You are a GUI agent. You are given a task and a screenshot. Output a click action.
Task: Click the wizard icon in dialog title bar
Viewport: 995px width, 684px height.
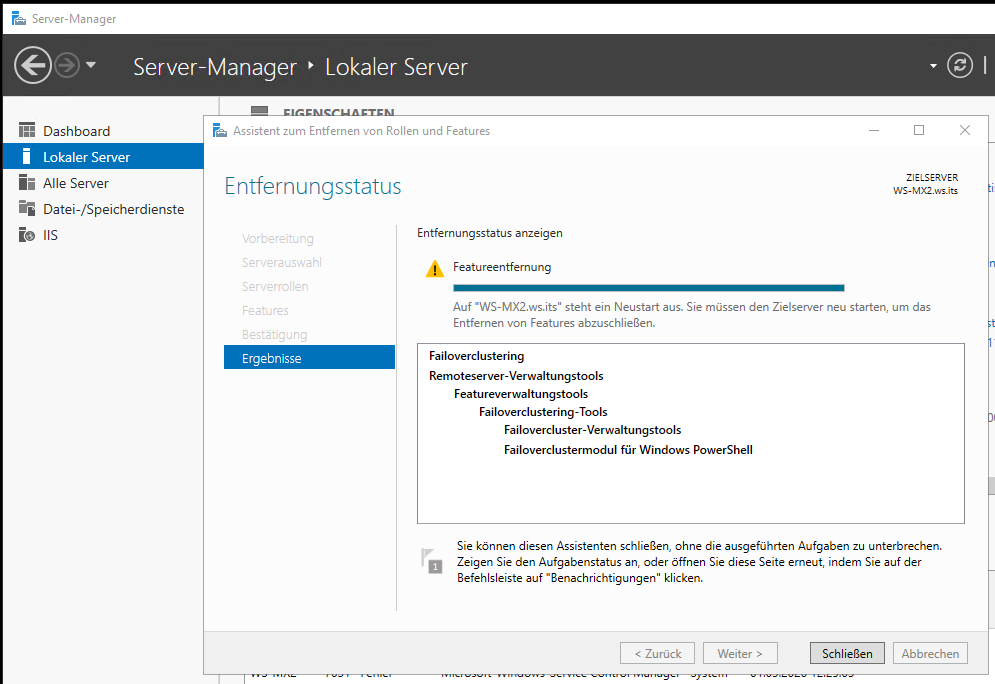point(220,131)
